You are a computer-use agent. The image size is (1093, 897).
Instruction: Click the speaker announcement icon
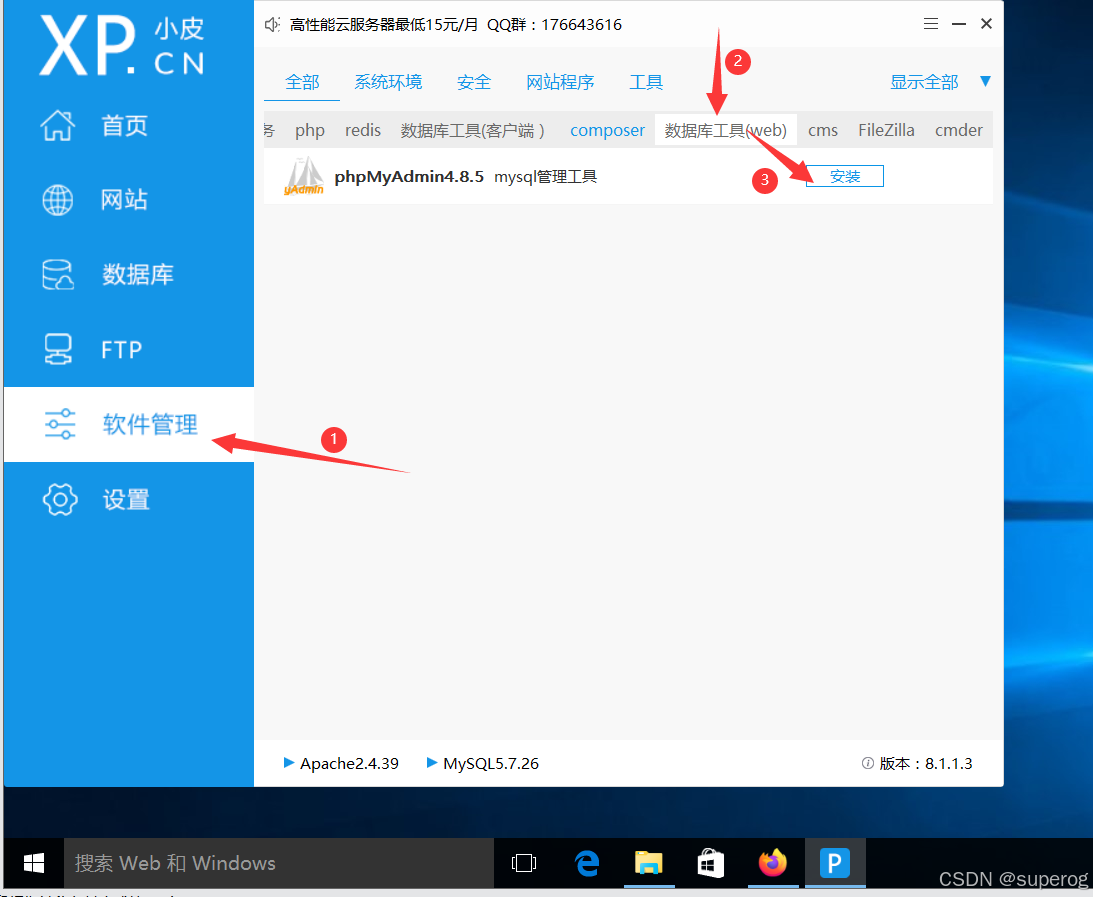tap(272, 24)
